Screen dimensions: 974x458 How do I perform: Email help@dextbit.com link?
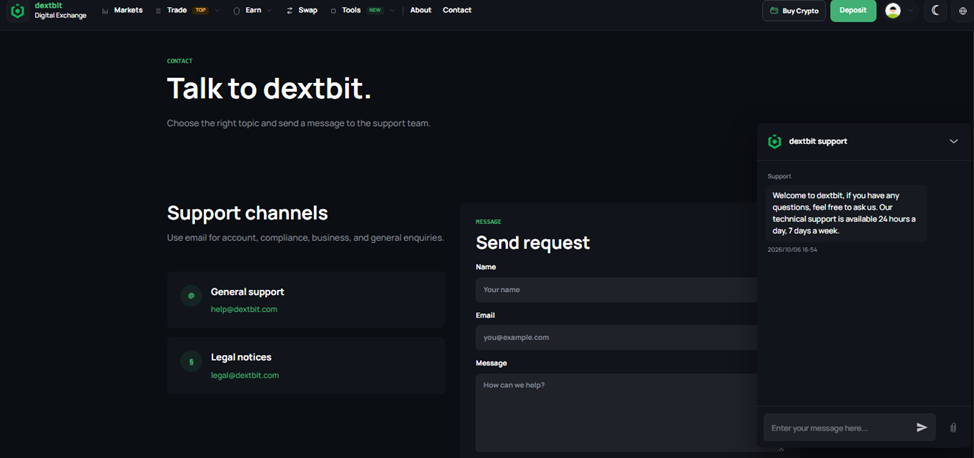244,309
